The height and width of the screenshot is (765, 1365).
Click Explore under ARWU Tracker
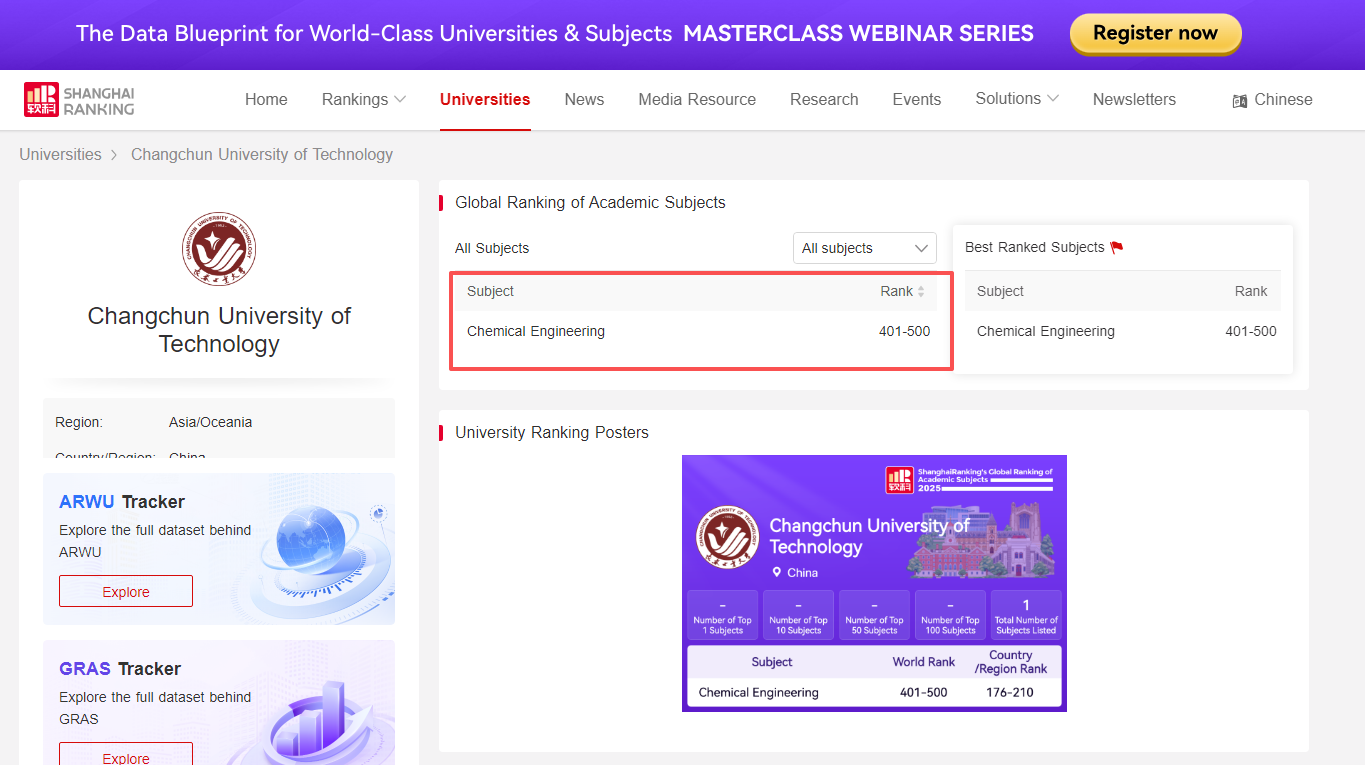coord(126,592)
